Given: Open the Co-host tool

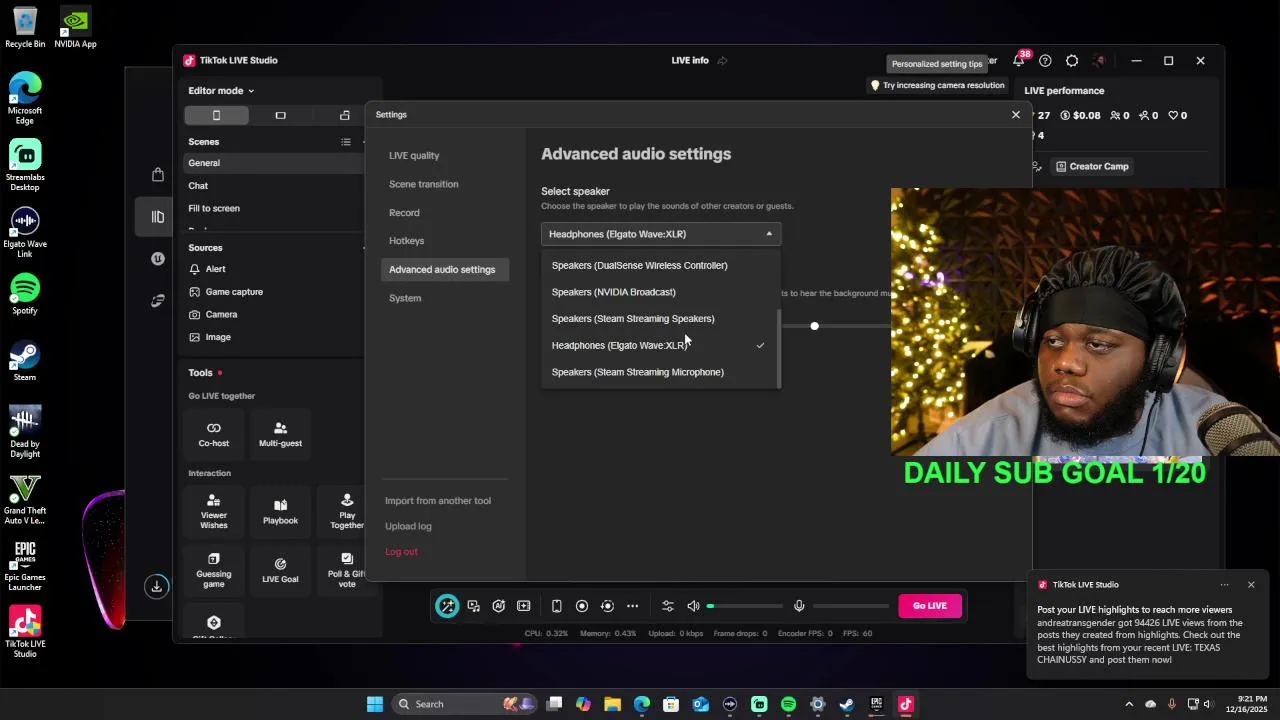Looking at the screenshot, I should [213, 434].
